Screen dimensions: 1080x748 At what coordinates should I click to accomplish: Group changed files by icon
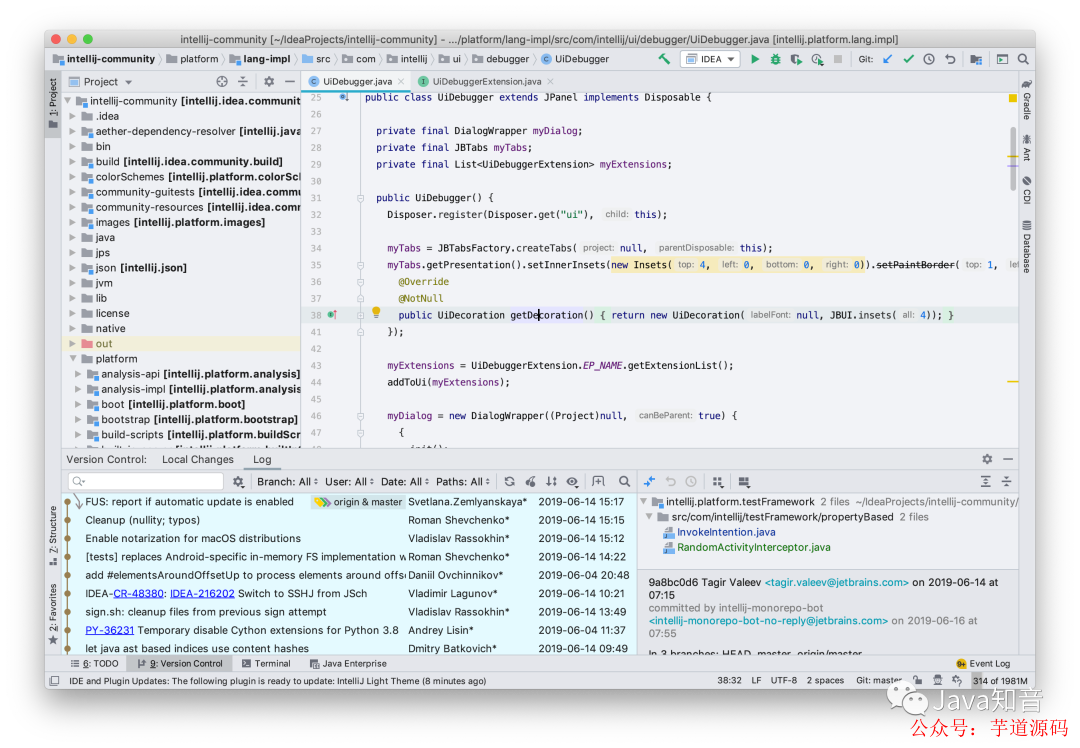718,481
